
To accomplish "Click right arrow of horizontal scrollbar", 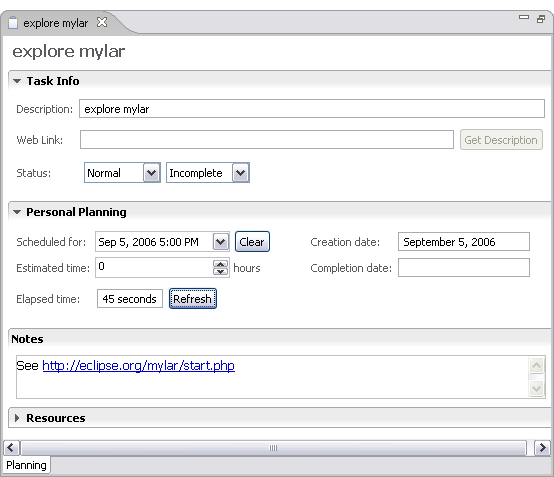I will [542, 448].
